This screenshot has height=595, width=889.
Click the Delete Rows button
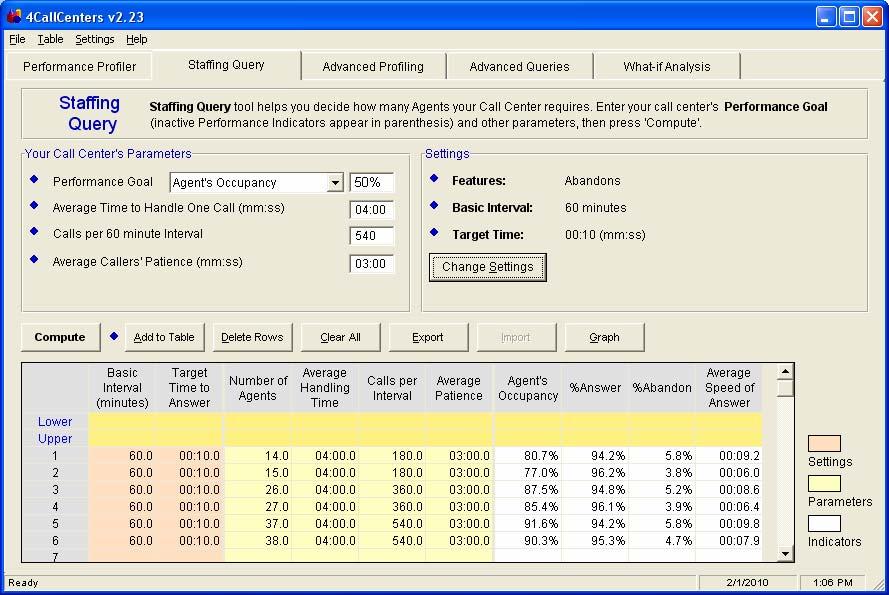click(x=252, y=337)
